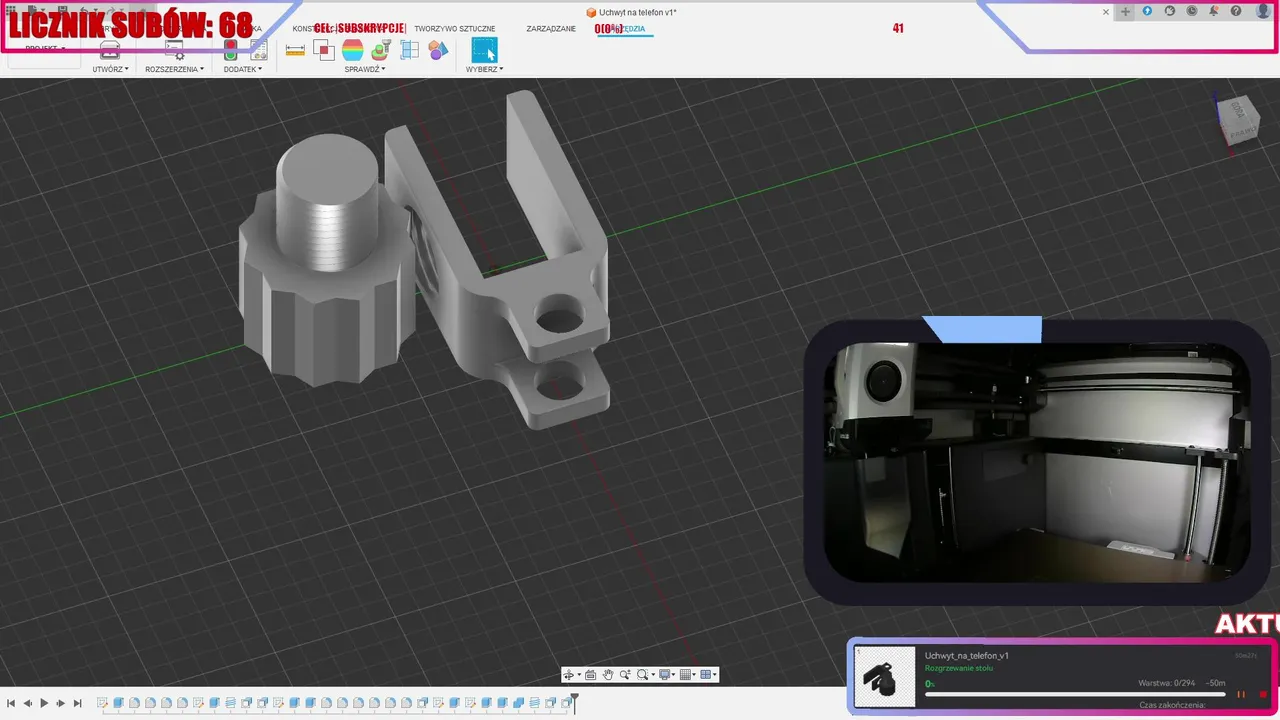1280x720 pixels.
Task: Click the print progress bar
Action: [x=1075, y=694]
